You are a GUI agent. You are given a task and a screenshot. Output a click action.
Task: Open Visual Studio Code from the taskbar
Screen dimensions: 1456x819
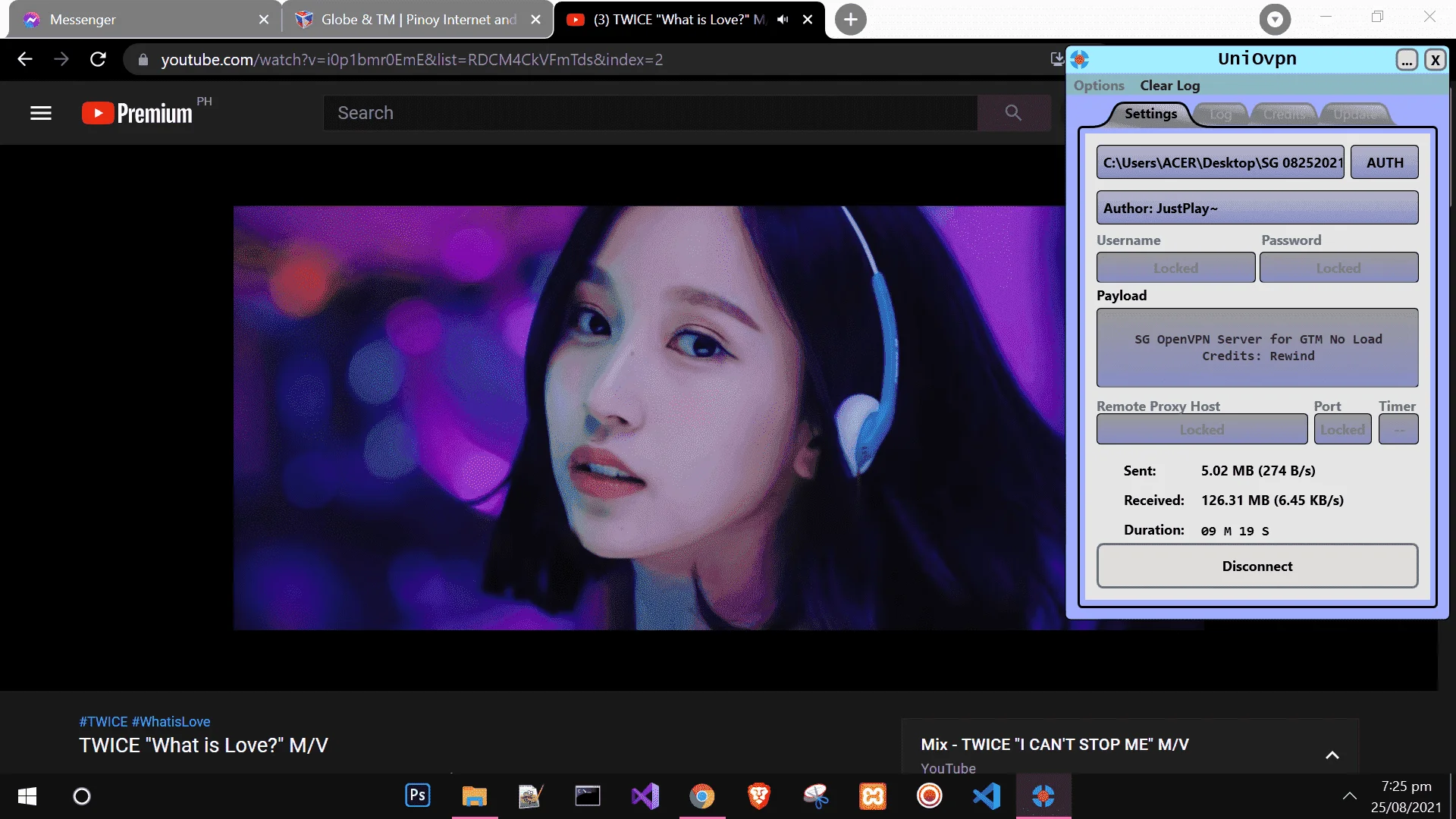(x=987, y=796)
